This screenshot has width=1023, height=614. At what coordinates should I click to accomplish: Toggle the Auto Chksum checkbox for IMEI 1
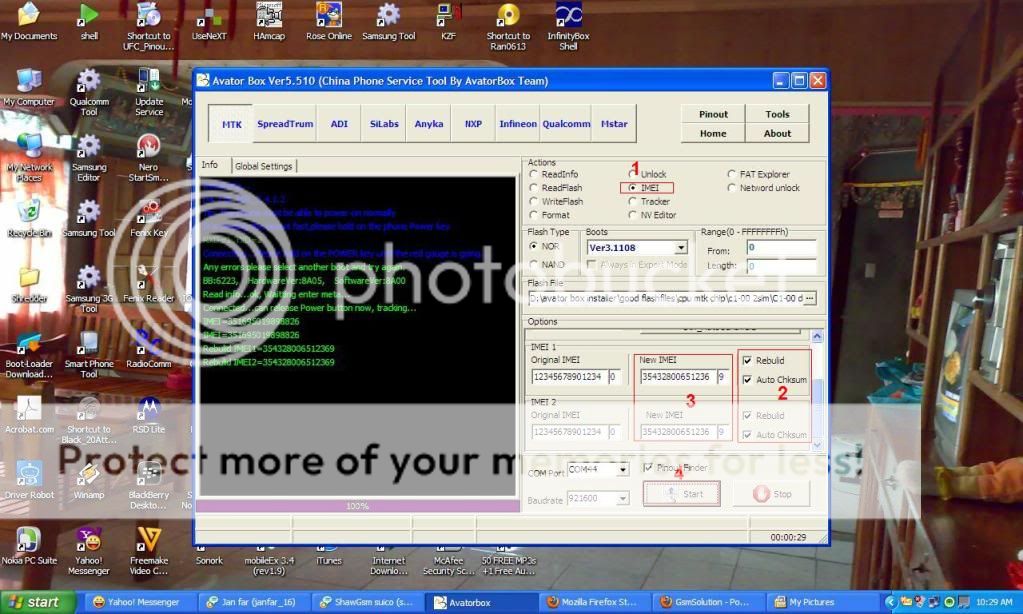(747, 380)
